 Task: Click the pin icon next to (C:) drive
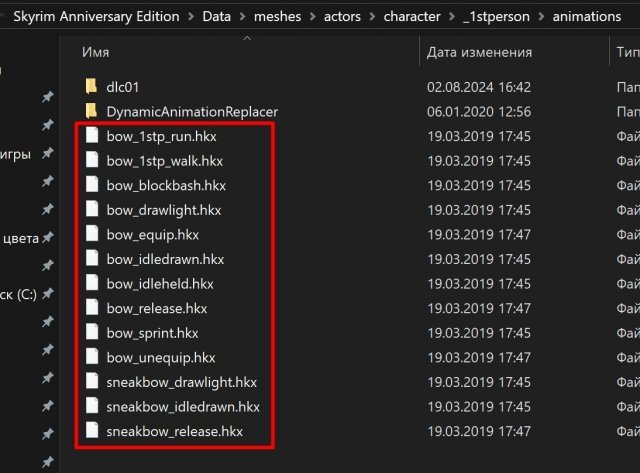point(48,293)
